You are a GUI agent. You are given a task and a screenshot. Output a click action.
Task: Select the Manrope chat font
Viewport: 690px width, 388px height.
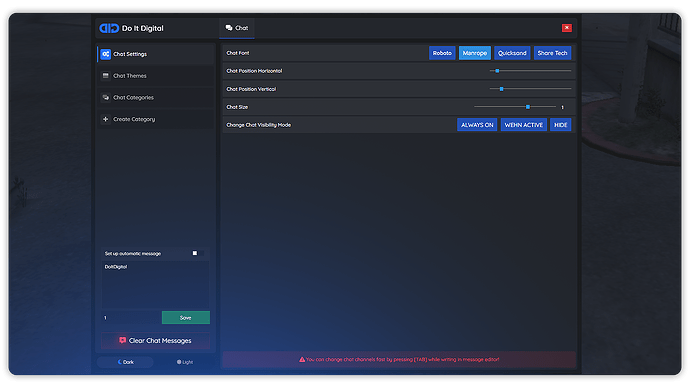coord(475,53)
